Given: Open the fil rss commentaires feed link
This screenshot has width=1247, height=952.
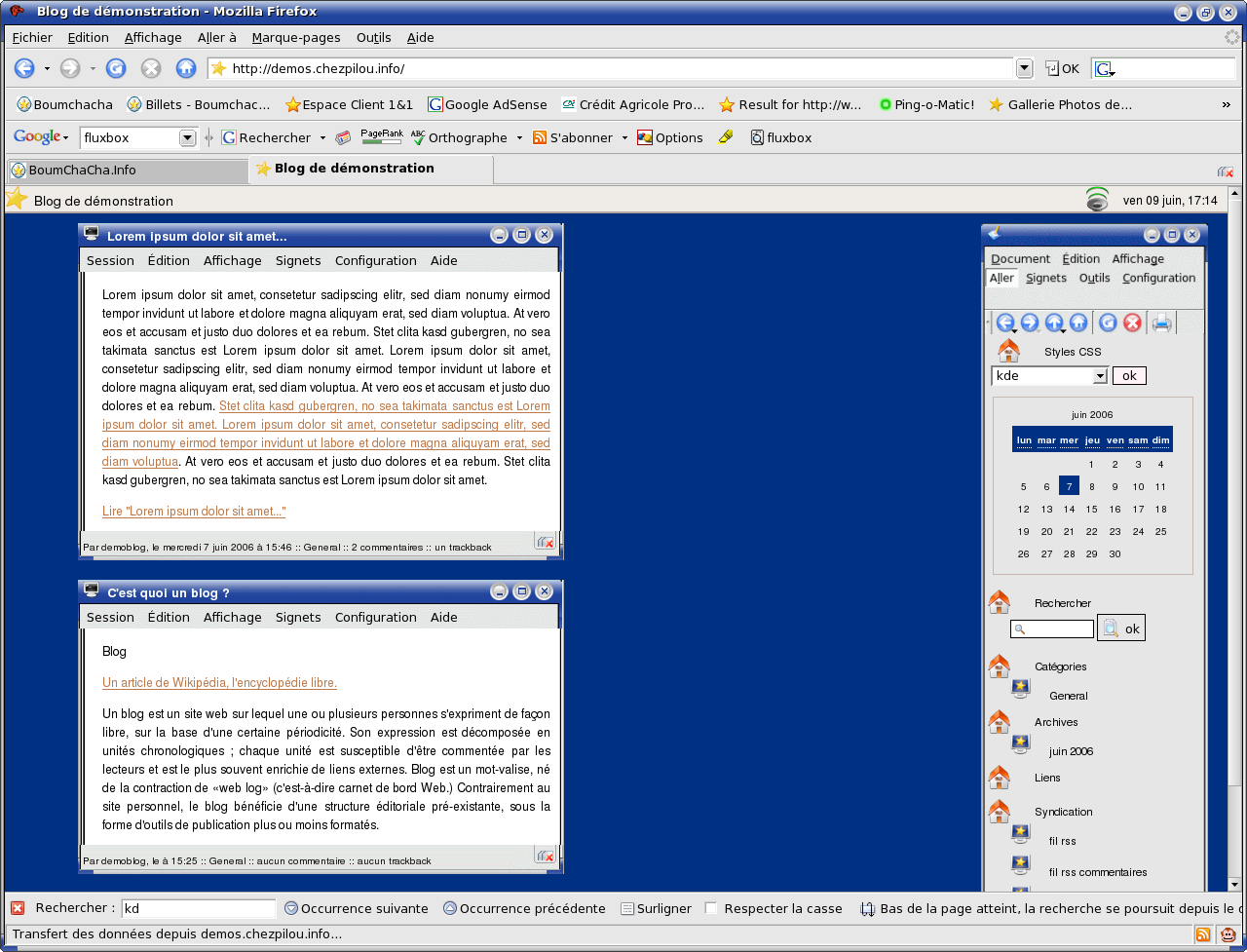Looking at the screenshot, I should click(1098, 872).
